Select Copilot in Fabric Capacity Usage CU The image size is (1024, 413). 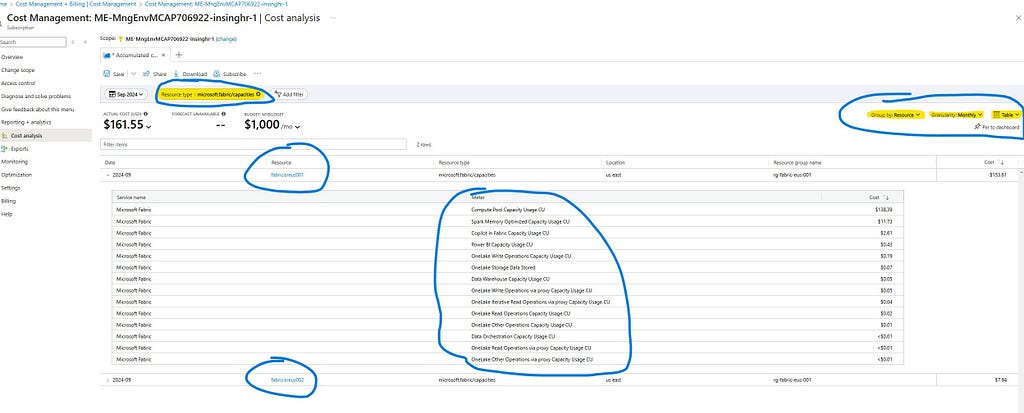(507, 233)
